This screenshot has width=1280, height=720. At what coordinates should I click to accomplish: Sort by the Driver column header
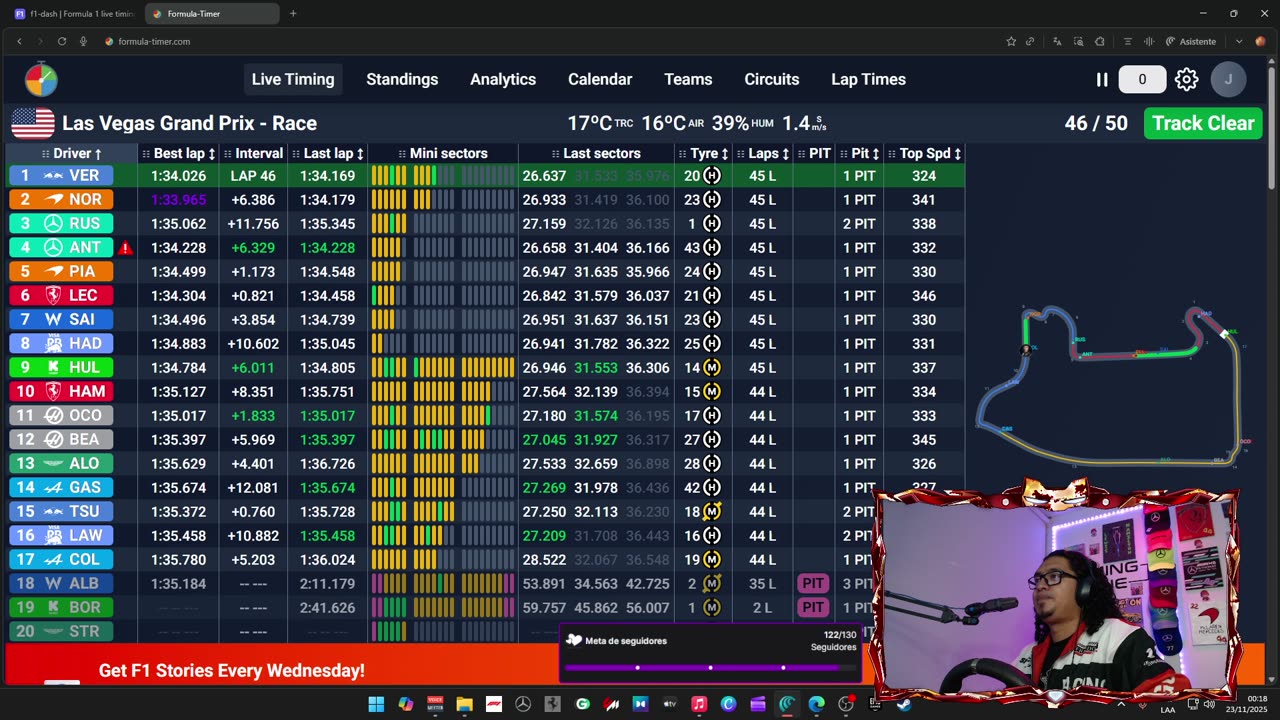pyautogui.click(x=72, y=153)
